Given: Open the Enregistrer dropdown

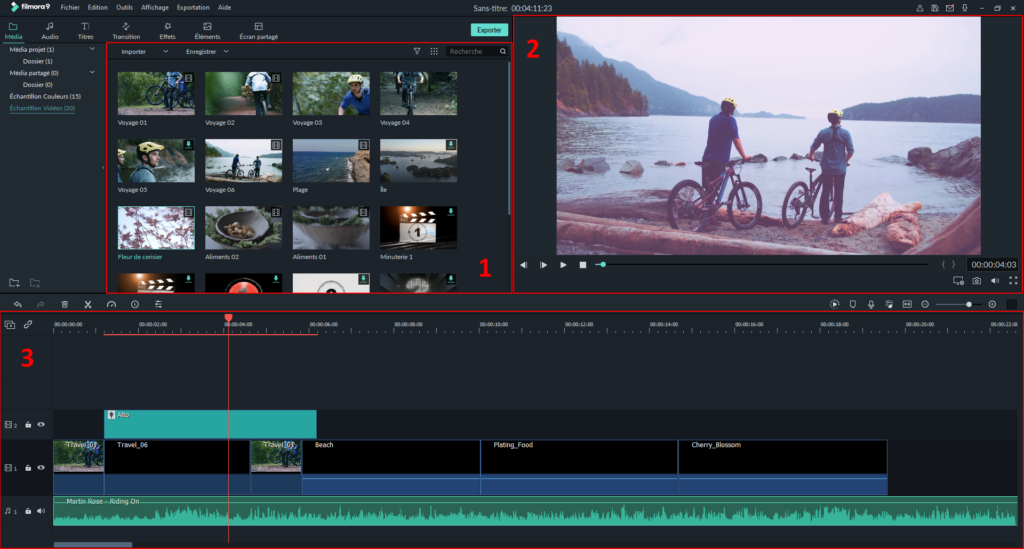Looking at the screenshot, I should pyautogui.click(x=207, y=52).
